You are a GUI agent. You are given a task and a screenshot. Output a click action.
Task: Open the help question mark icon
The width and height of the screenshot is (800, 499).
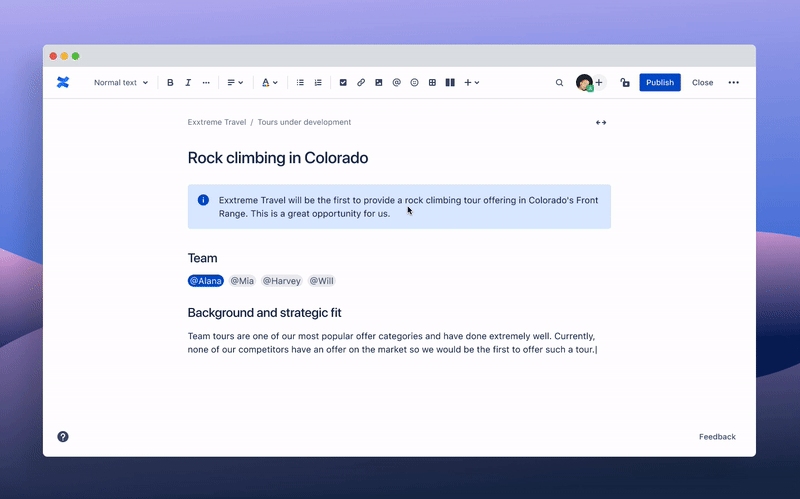coord(63,437)
